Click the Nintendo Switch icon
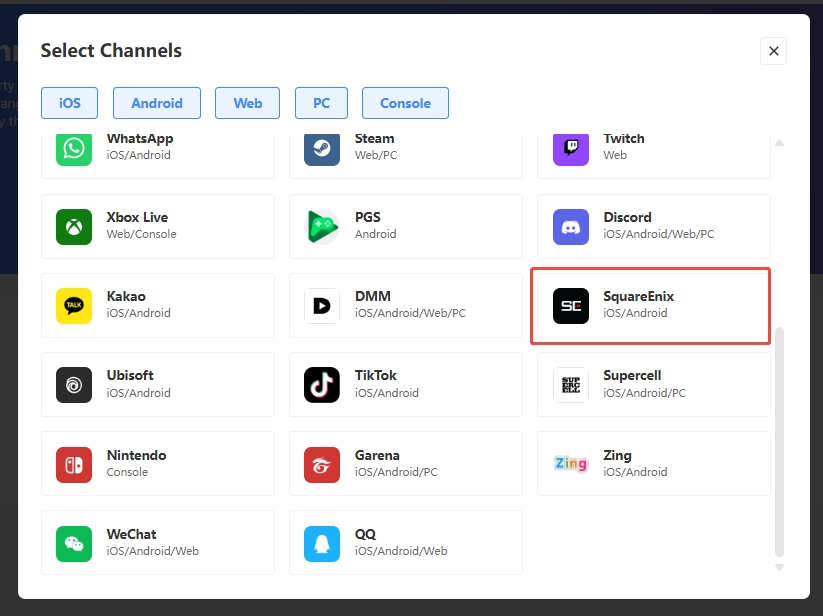 point(74,464)
